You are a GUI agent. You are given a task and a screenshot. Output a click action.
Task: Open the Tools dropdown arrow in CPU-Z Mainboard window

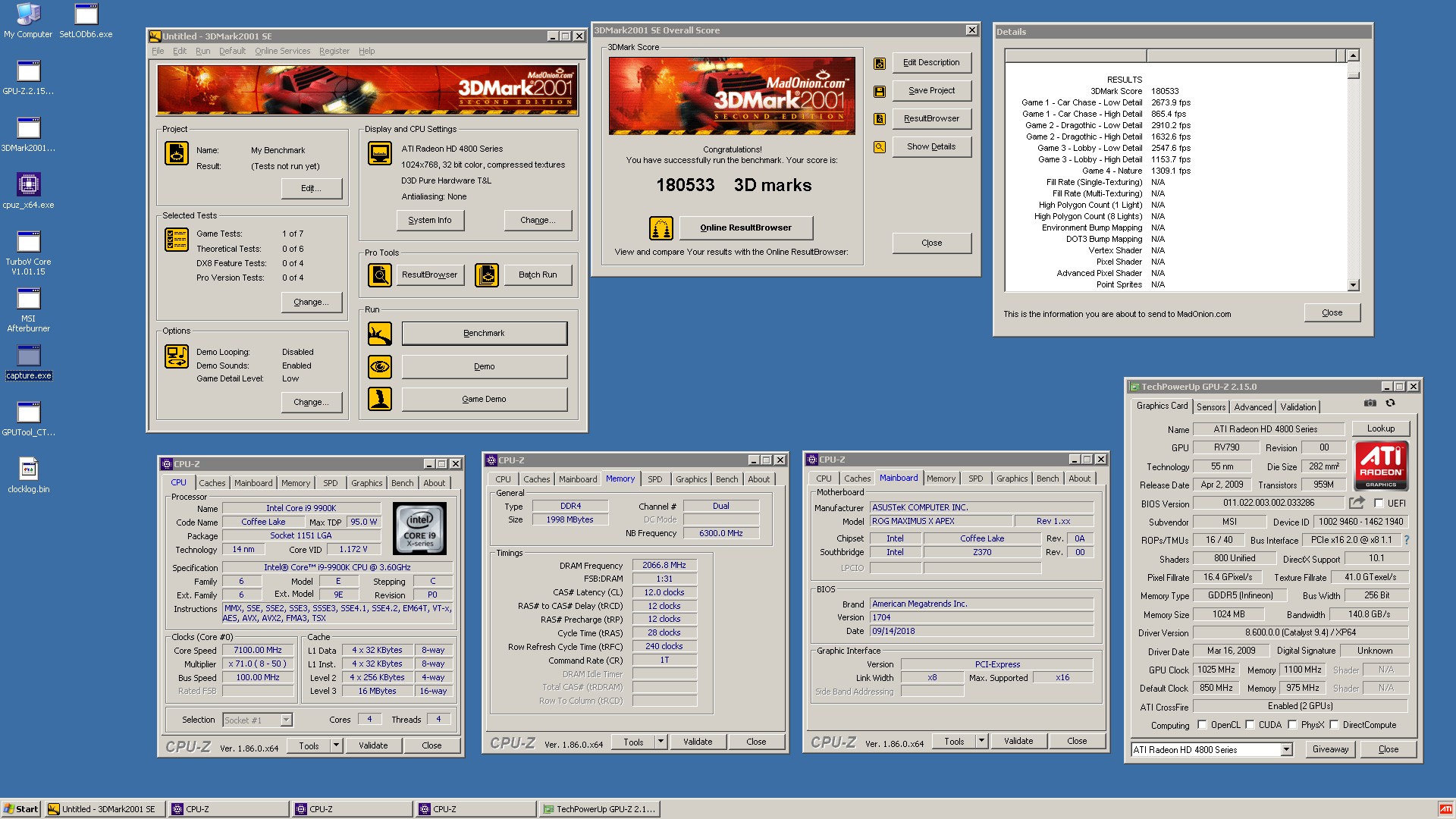(981, 741)
